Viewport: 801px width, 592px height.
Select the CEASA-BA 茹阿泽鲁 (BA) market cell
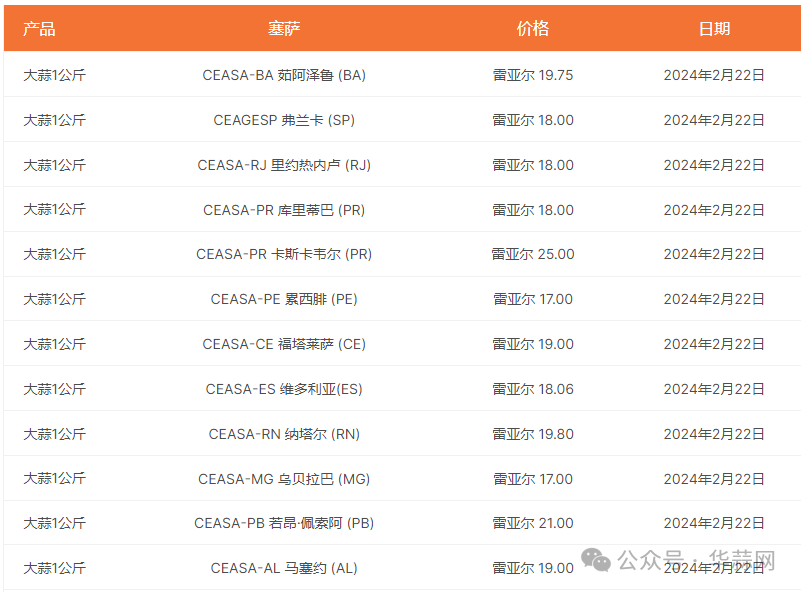pos(284,75)
